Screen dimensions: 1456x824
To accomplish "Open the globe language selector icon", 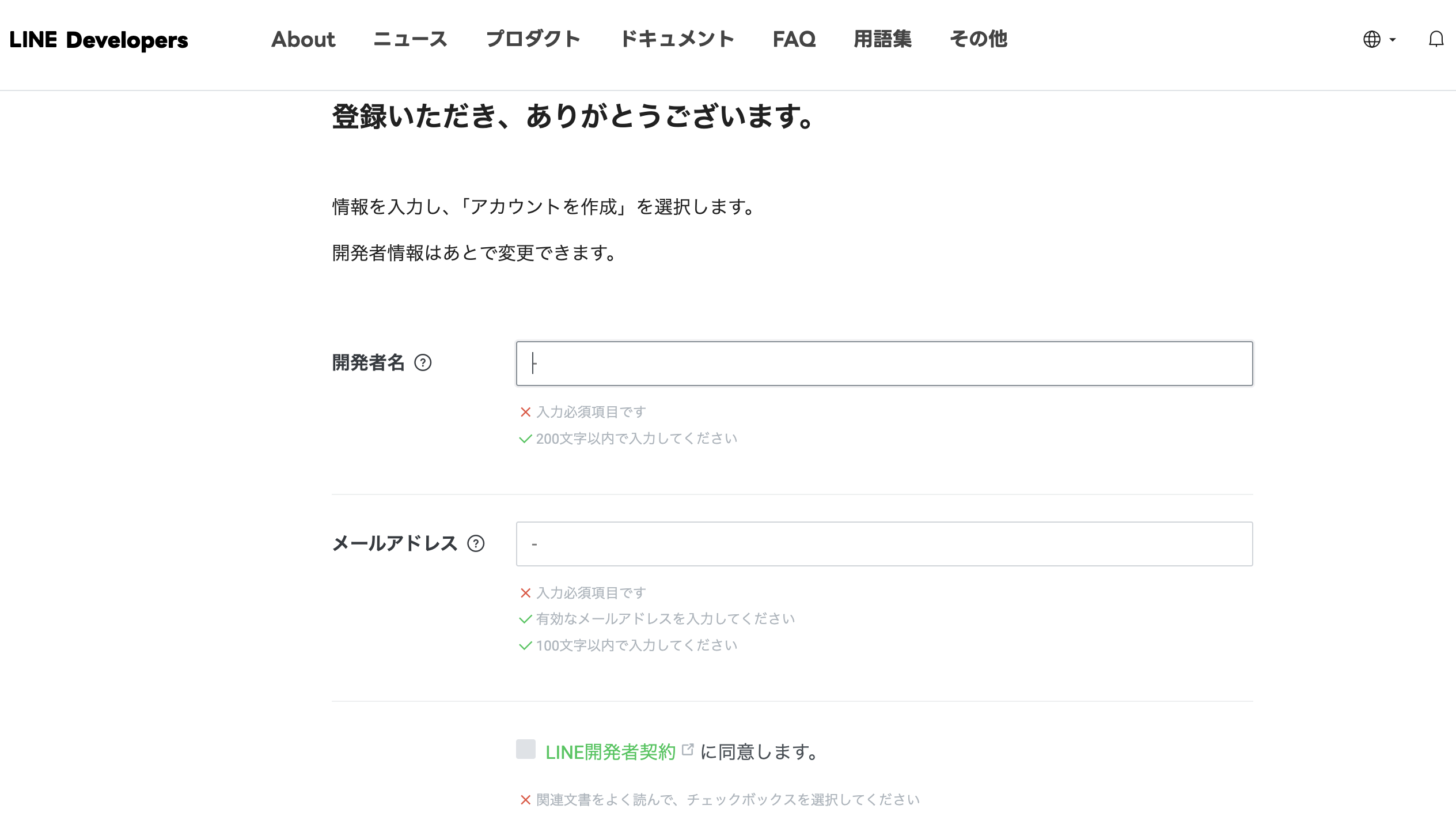I will [1371, 39].
